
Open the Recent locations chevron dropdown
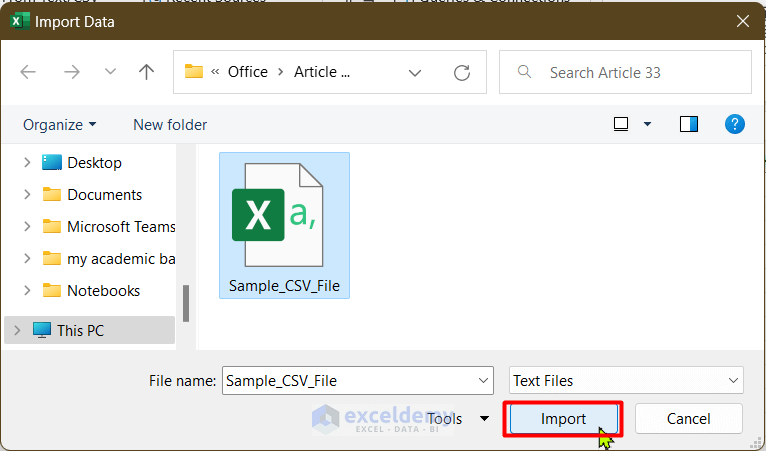coord(110,72)
